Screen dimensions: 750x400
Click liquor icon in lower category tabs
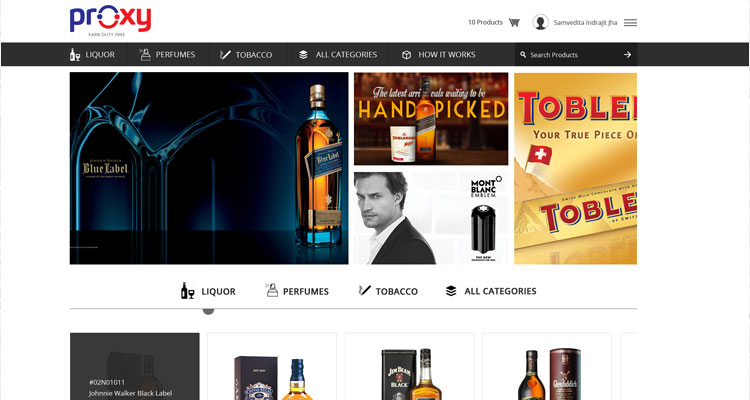187,290
